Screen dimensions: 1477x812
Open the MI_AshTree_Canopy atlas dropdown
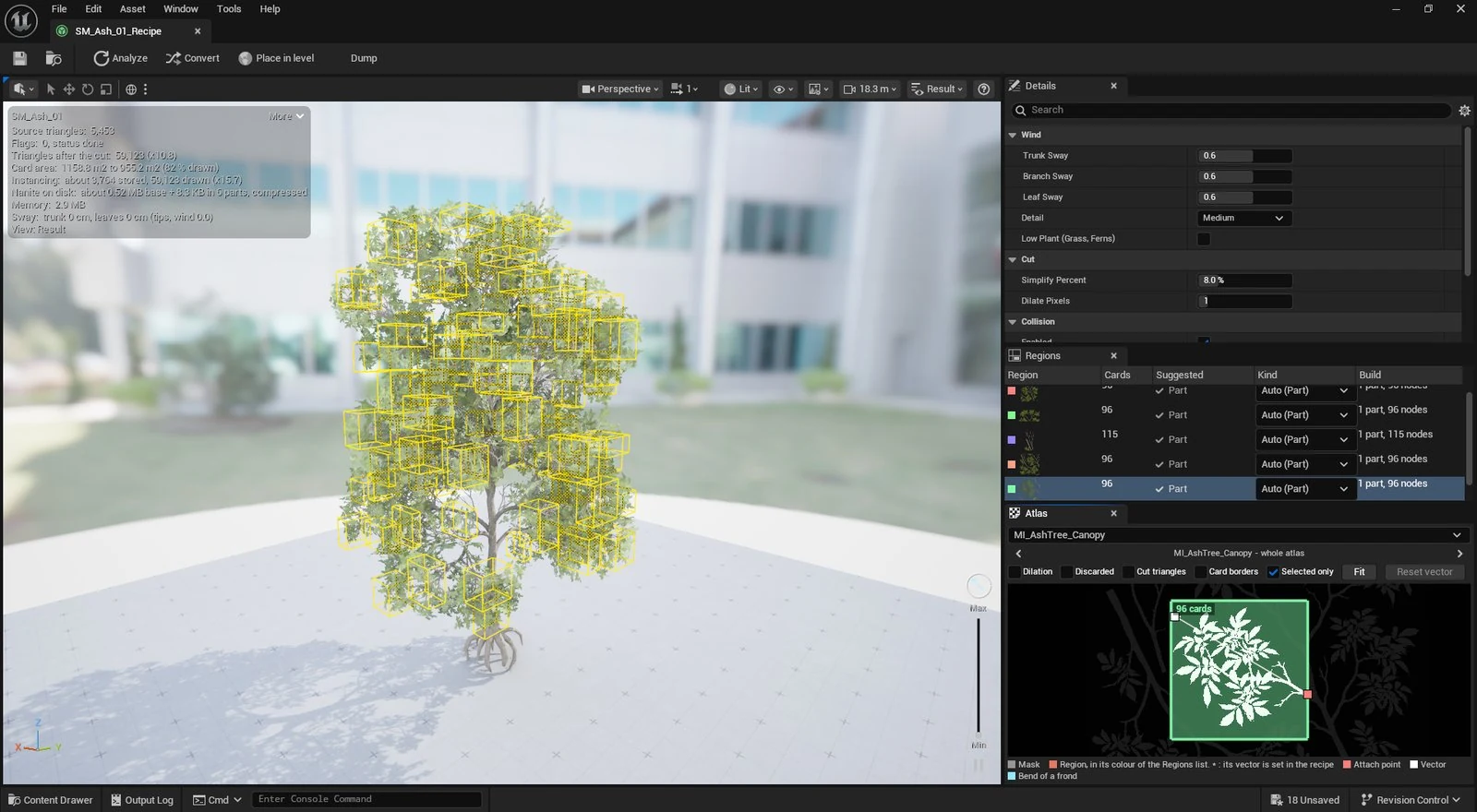coord(1237,535)
